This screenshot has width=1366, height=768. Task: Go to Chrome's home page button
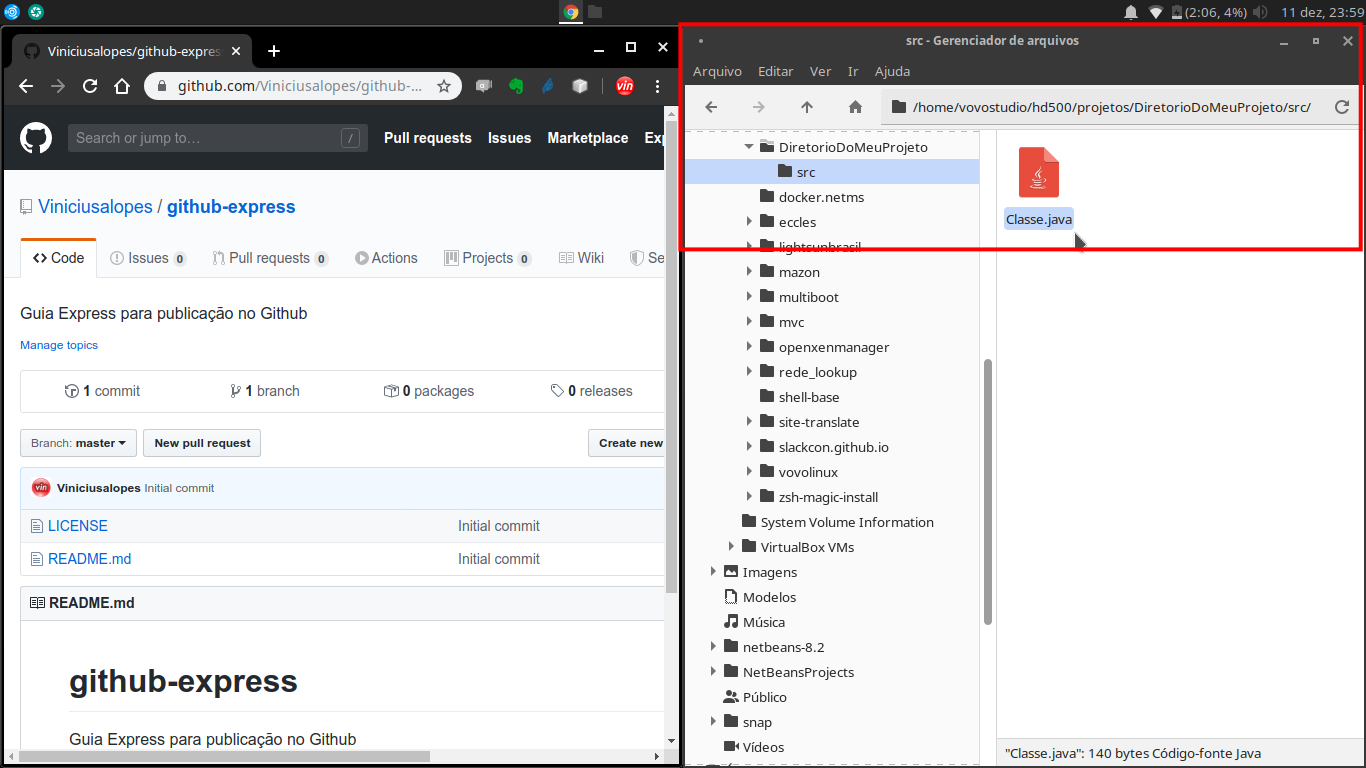pyautogui.click(x=122, y=86)
